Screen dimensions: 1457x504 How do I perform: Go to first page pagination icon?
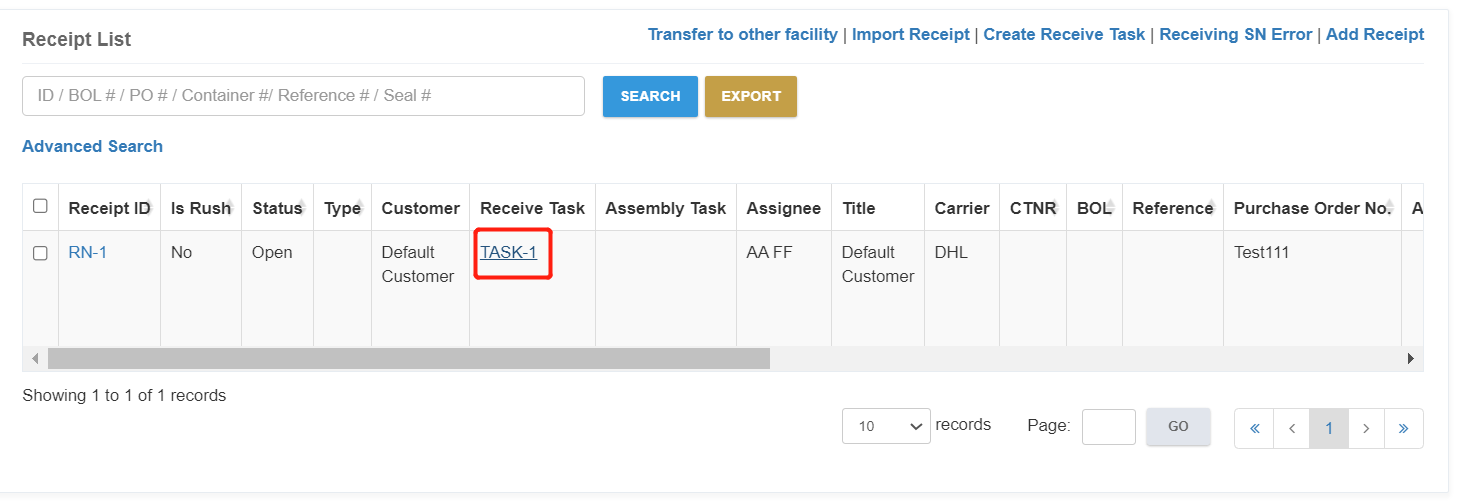click(x=1254, y=428)
